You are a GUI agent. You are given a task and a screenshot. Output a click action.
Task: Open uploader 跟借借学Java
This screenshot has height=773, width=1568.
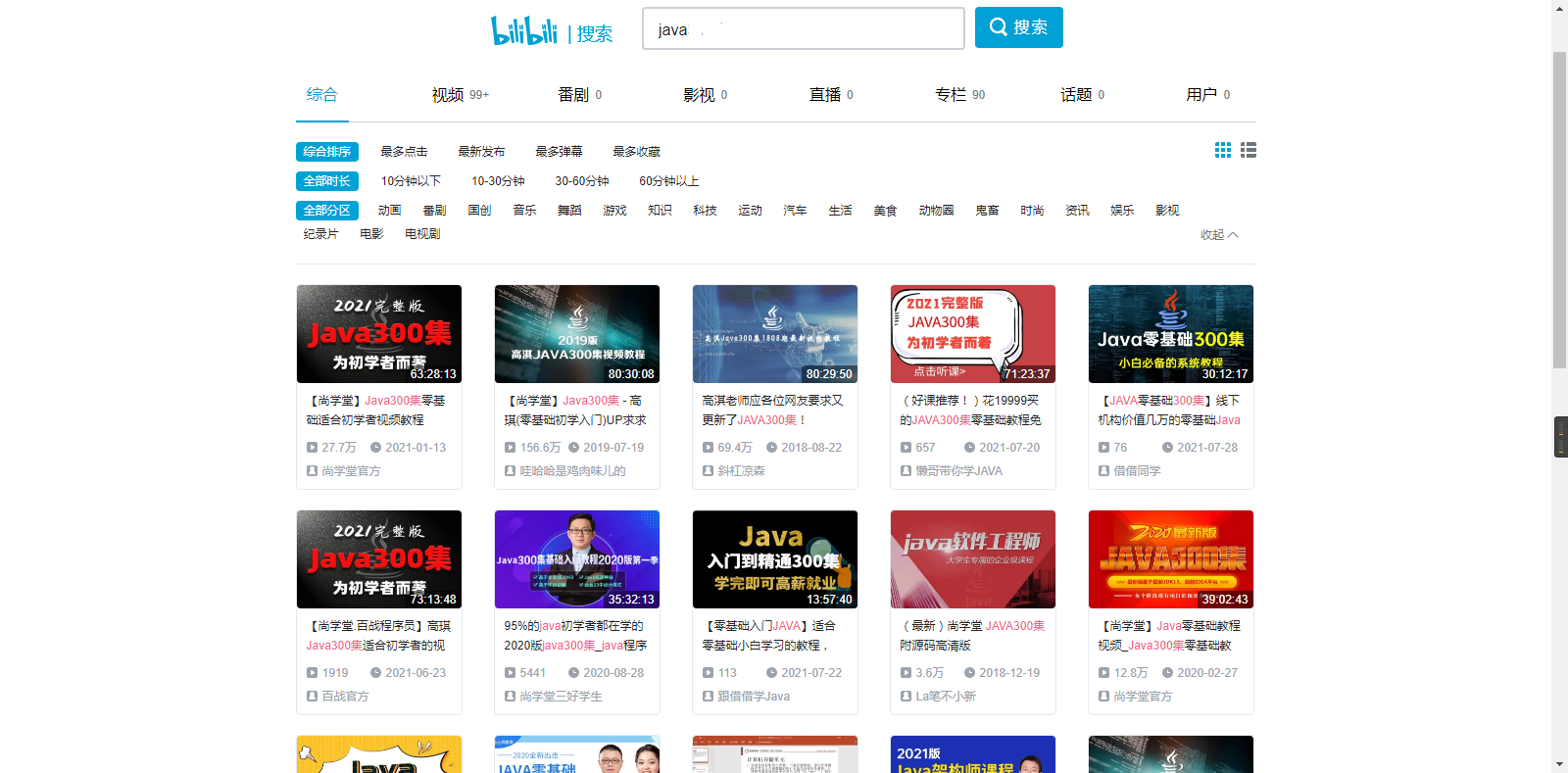754,697
